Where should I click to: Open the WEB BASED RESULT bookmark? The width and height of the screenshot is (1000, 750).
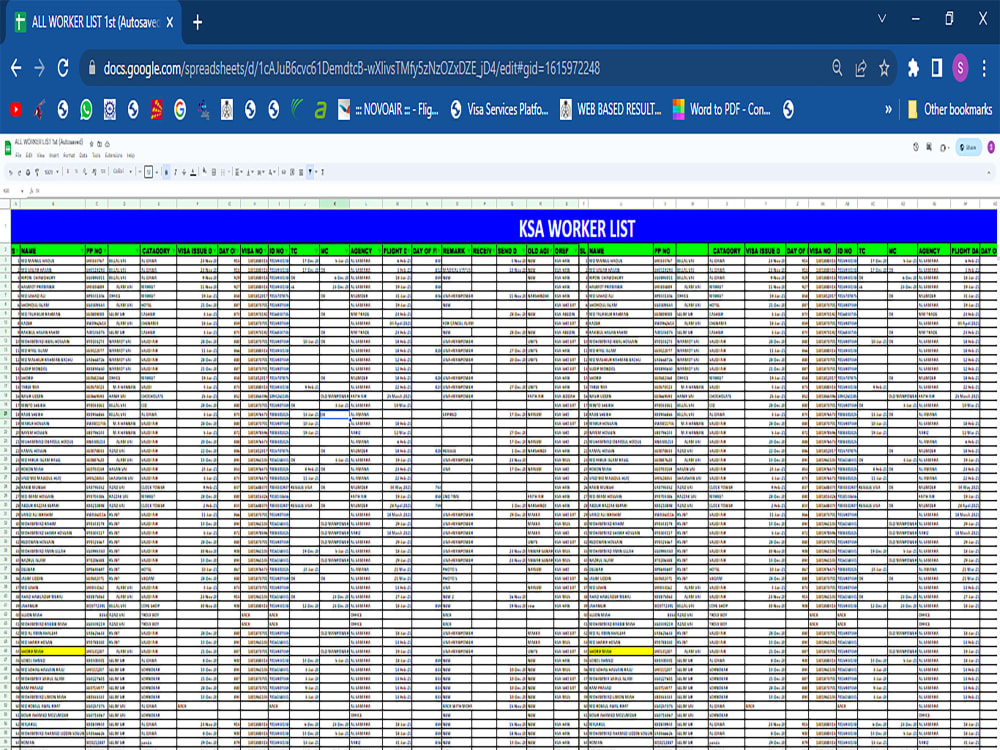coord(610,110)
